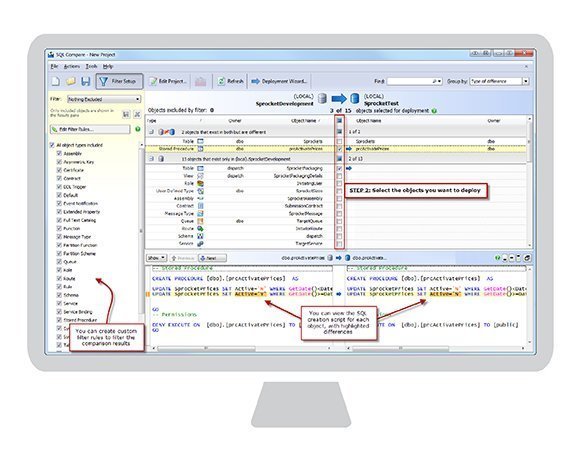Launch the Deployment Wizard
The height and width of the screenshot is (460, 580).
(279, 81)
